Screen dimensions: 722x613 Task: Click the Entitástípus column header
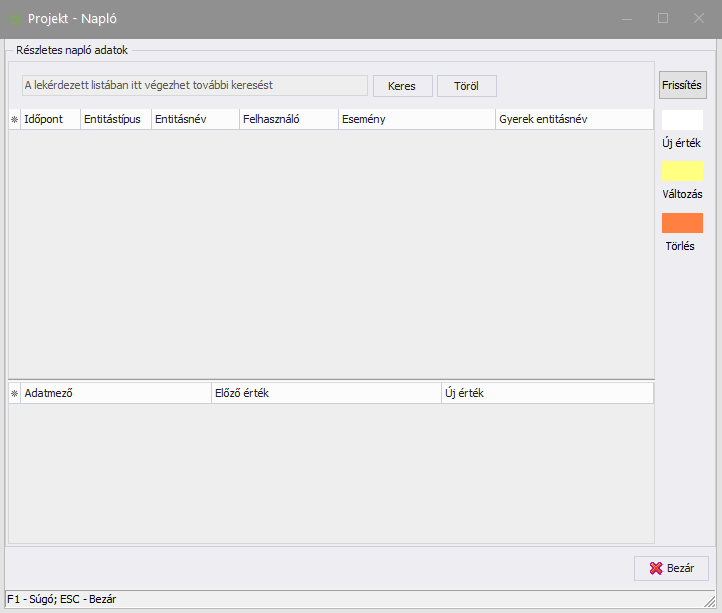pyautogui.click(x=115, y=119)
